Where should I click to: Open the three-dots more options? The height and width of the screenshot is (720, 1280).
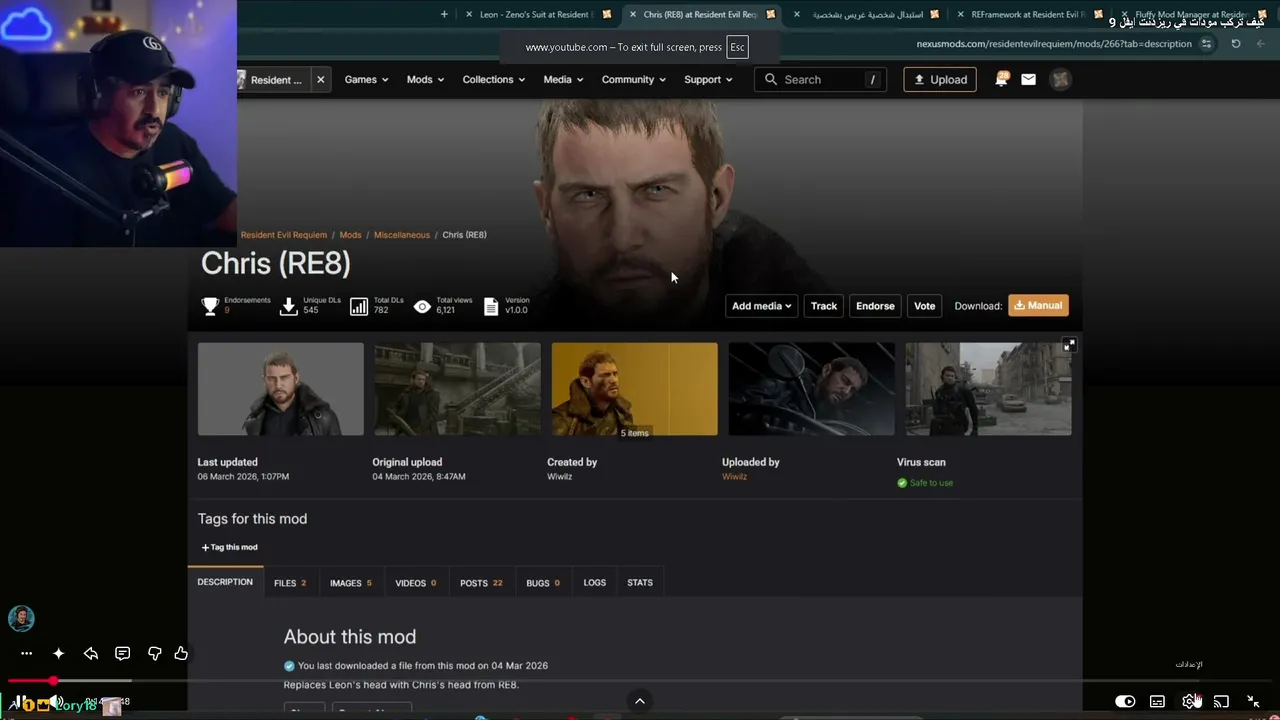click(x=26, y=653)
